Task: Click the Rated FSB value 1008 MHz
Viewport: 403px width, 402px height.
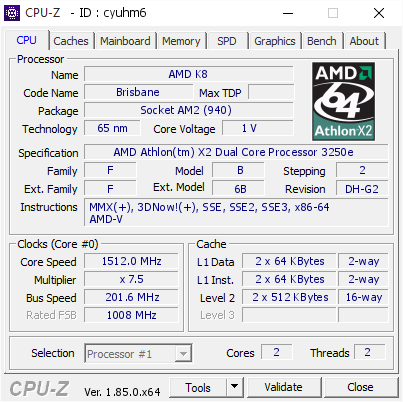Action: tap(131, 315)
